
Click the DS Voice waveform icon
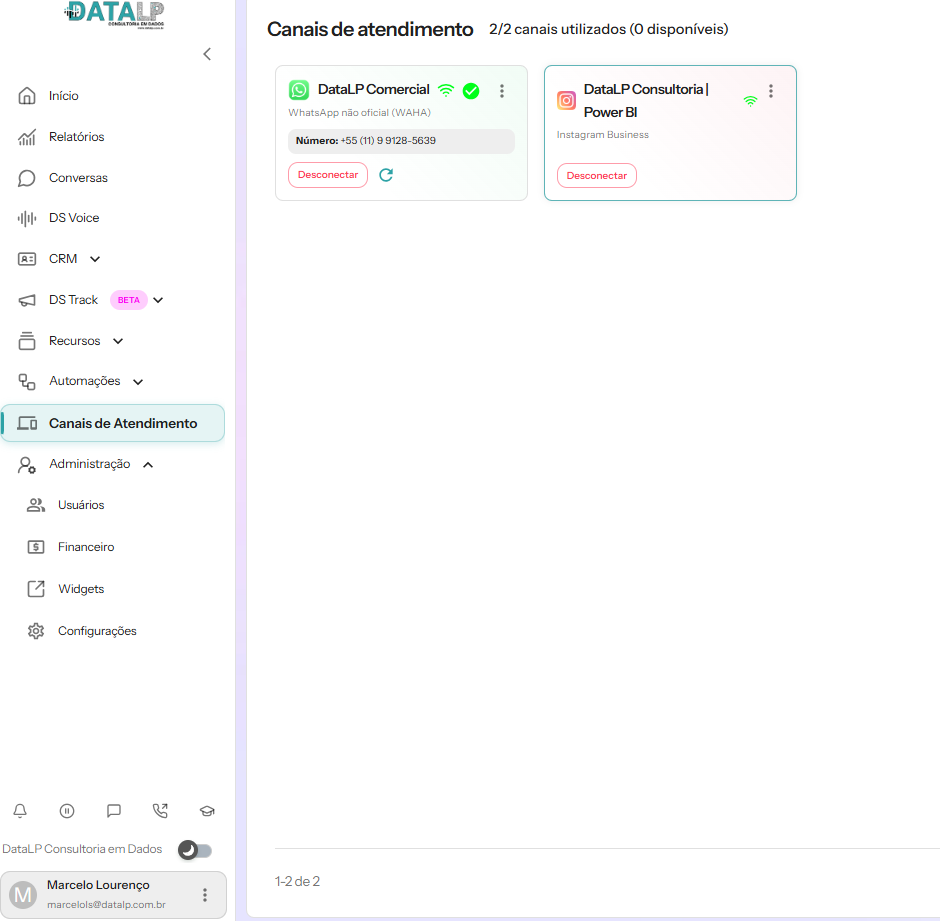[27, 218]
